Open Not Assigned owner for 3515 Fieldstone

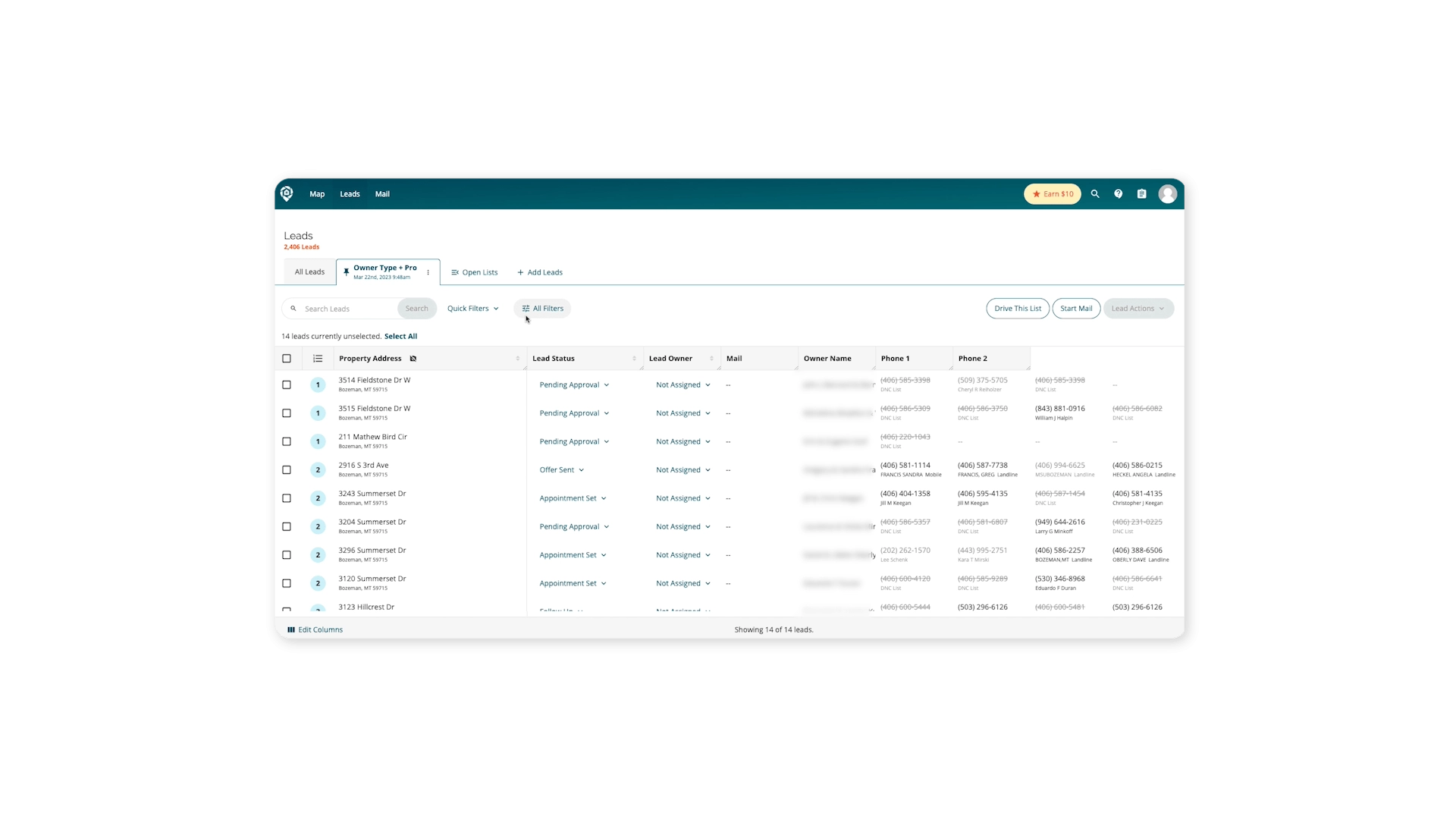683,413
